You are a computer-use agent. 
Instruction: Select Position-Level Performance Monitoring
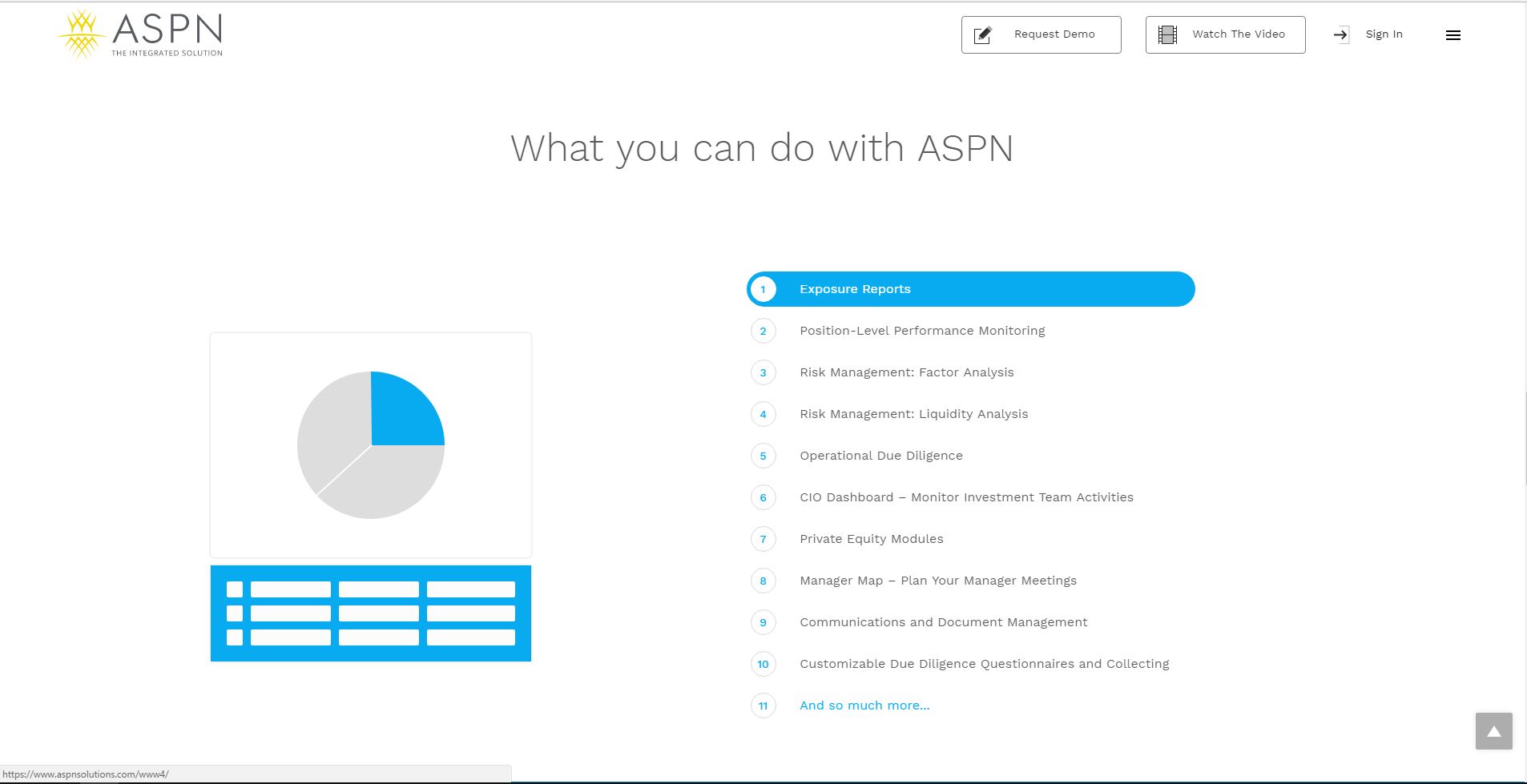(x=922, y=331)
